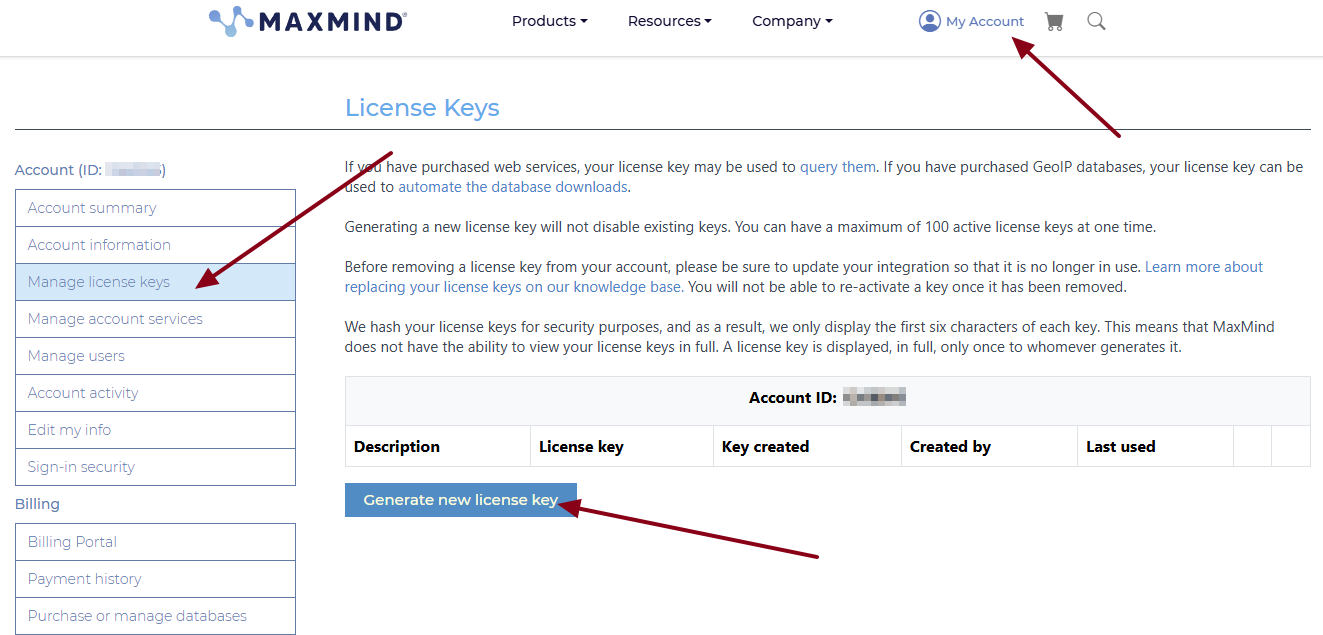
Task: Click the Account ID sidebar heading
Action: (90, 170)
